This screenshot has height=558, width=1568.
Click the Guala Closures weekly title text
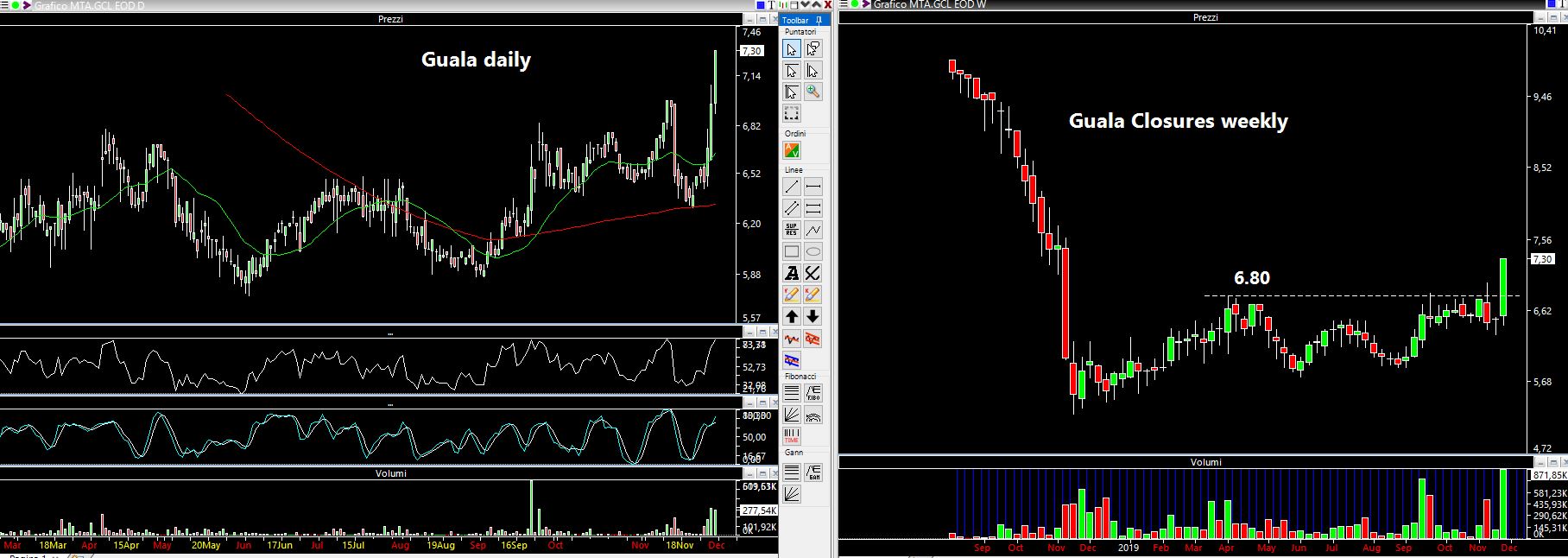coord(1178,121)
